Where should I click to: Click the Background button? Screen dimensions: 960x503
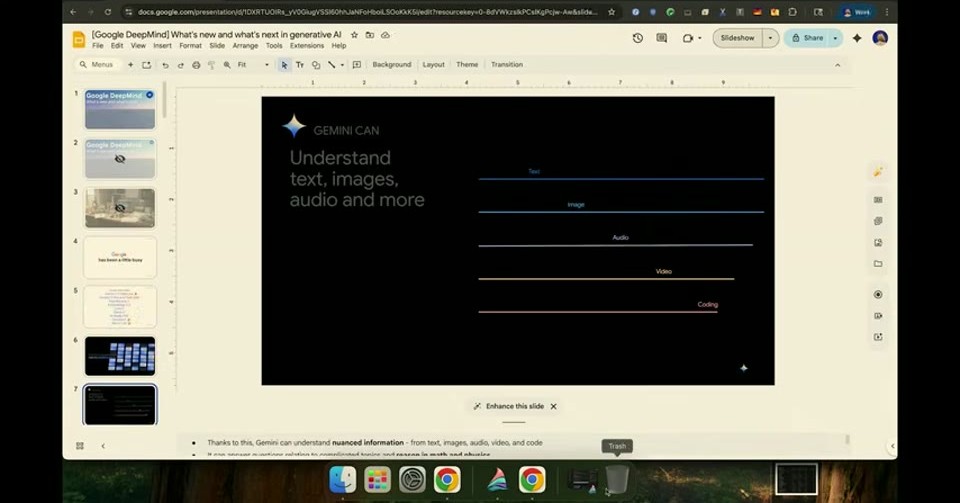[392, 65]
